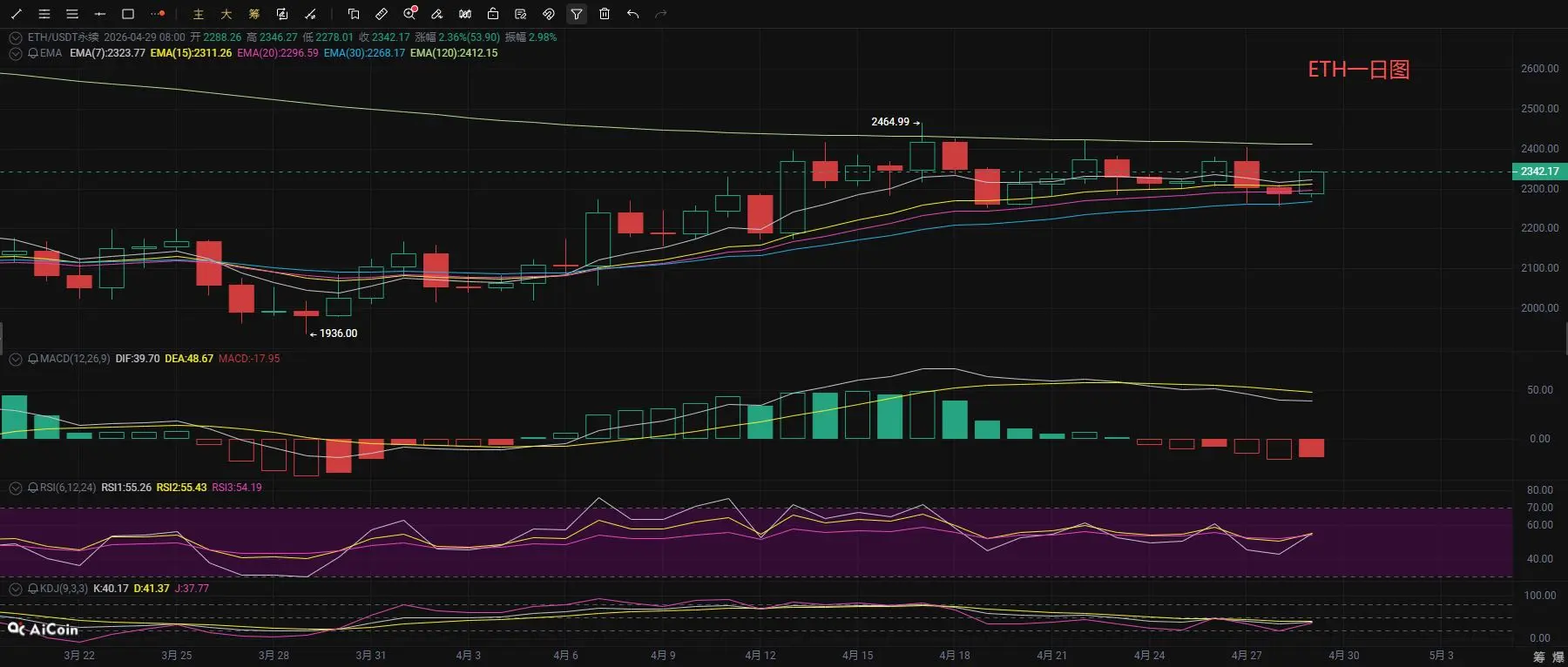Click the DIF:39.70 value
The height and width of the screenshot is (667, 1568).
138,359
